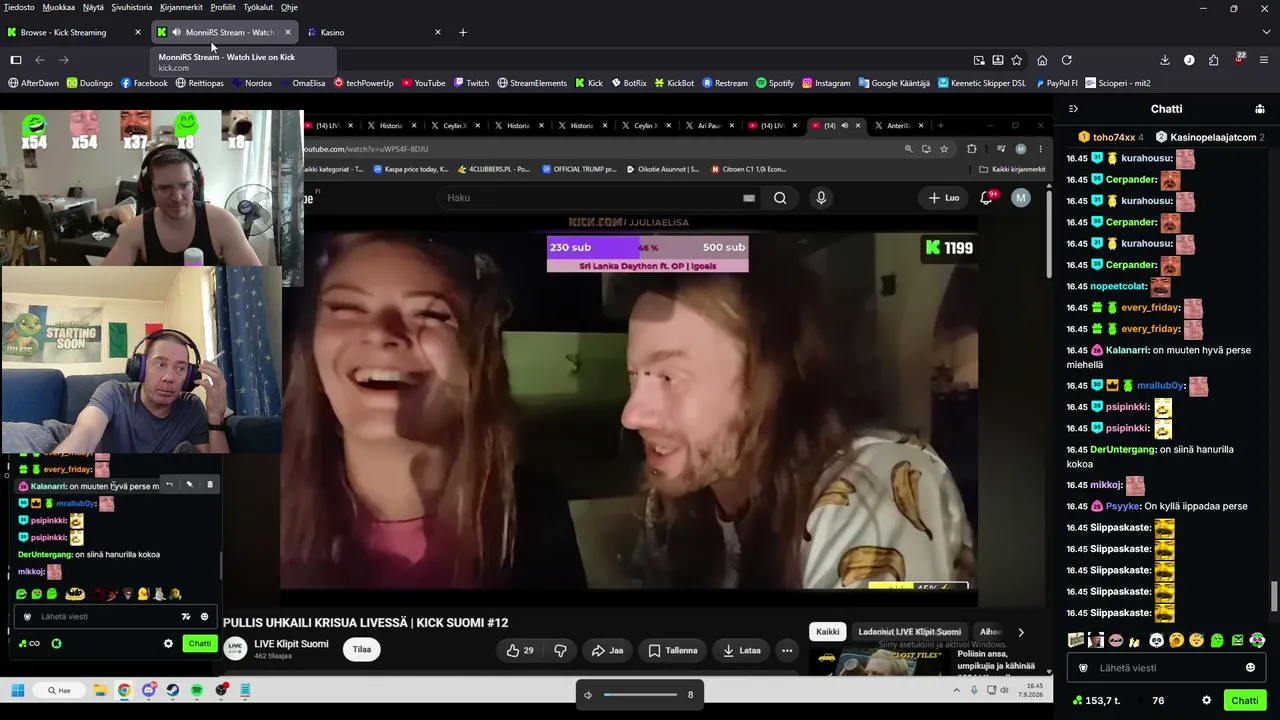The height and width of the screenshot is (720, 1280).
Task: Click into the Lähetä viesti chat input
Action: tap(1162, 668)
